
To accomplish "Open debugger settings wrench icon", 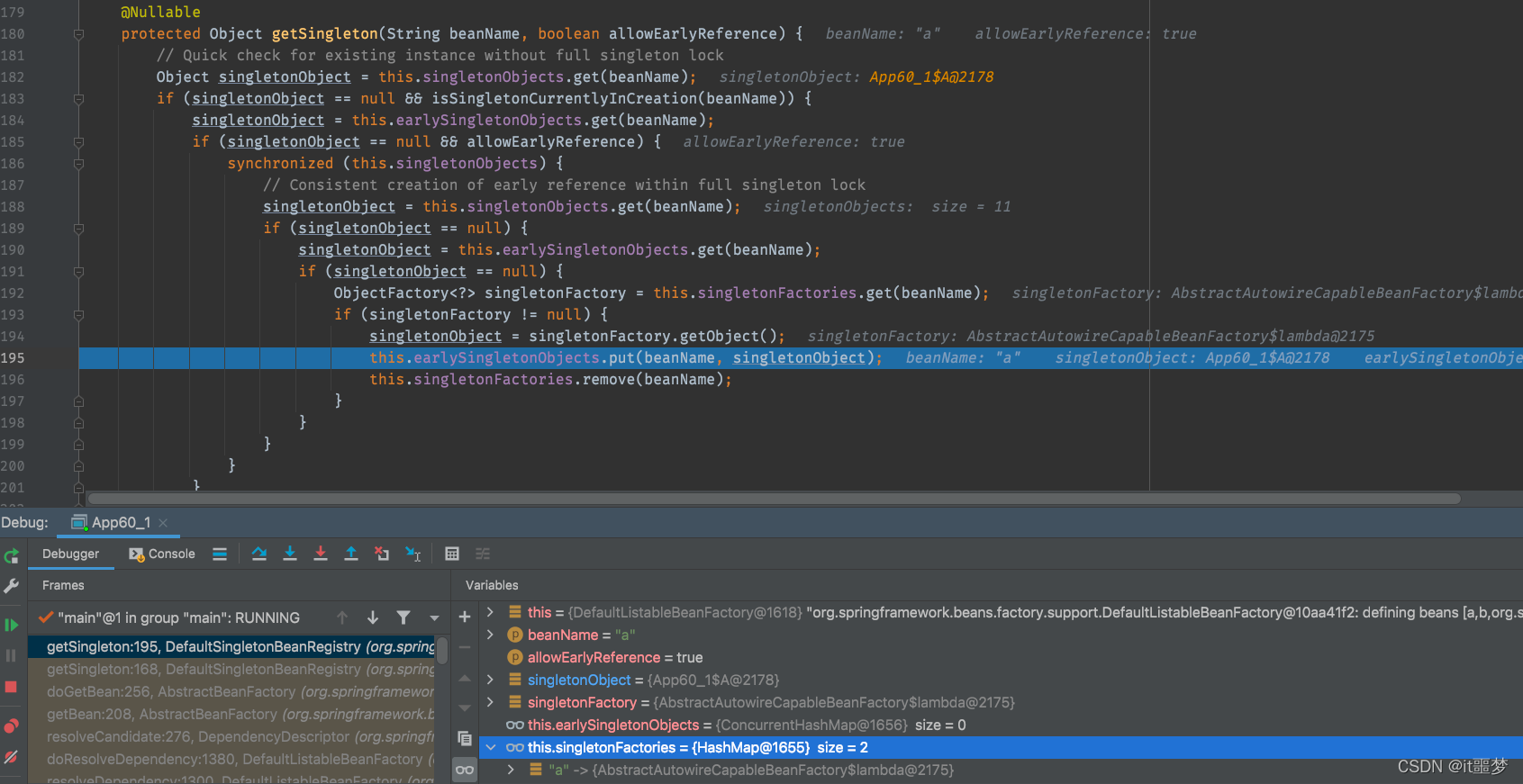I will (x=11, y=586).
